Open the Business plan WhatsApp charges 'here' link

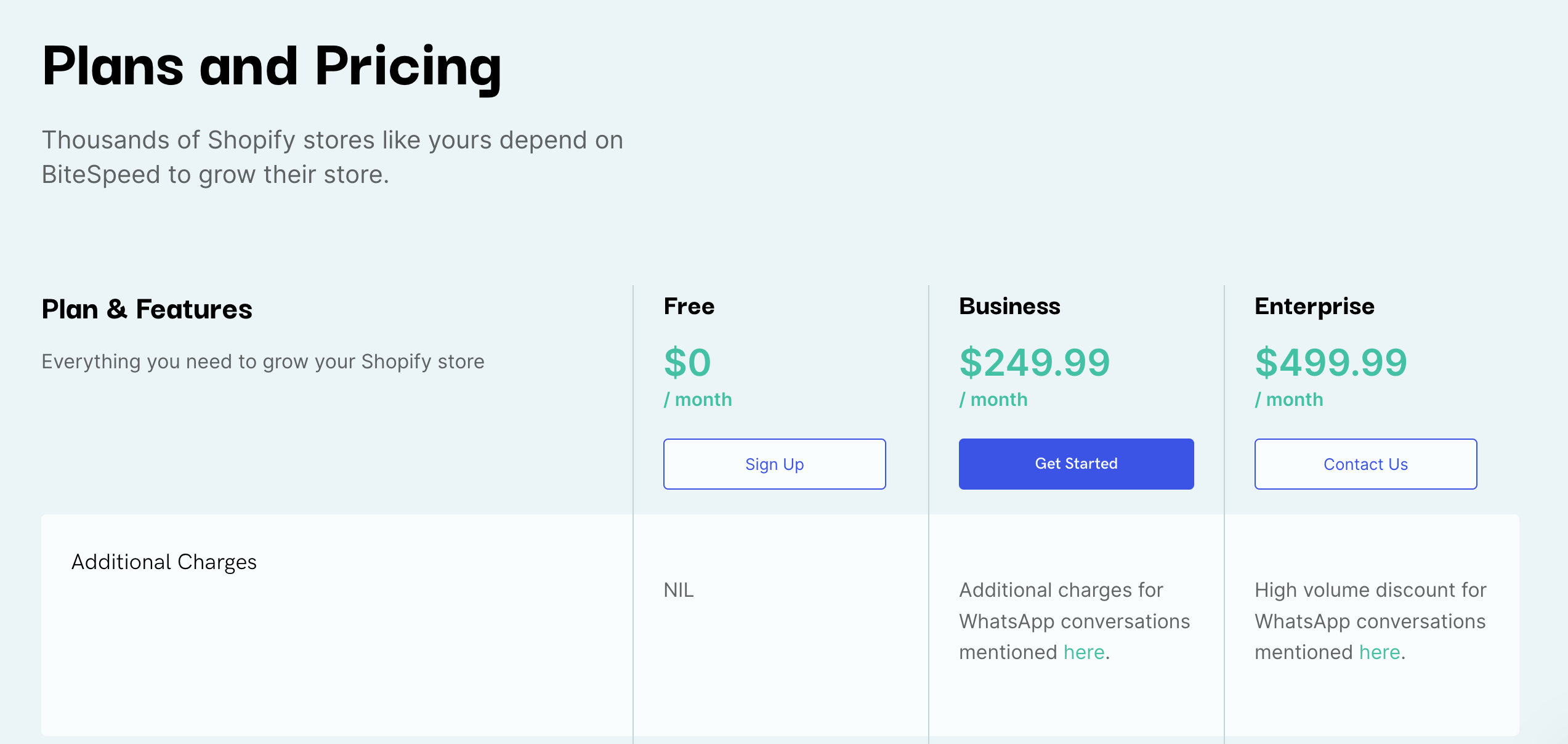(1086, 652)
